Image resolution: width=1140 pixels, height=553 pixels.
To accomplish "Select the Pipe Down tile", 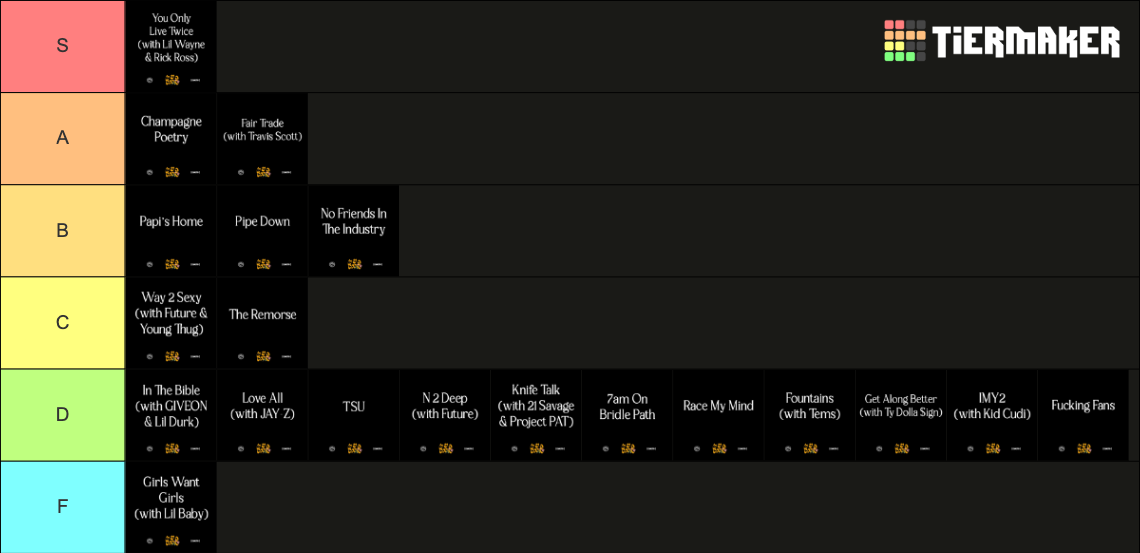I will (x=262, y=230).
